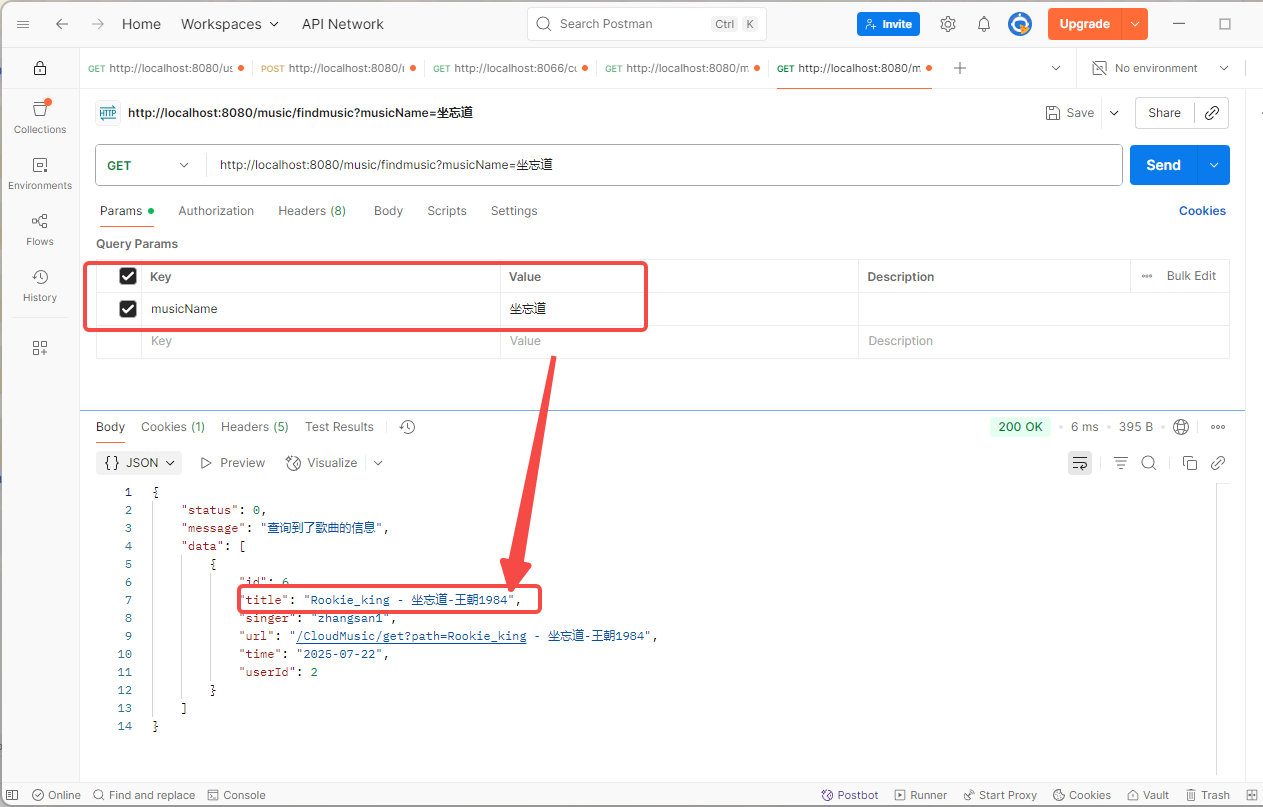The image size is (1263, 807).
Task: Switch to the Authorization tab
Action: pyautogui.click(x=216, y=211)
